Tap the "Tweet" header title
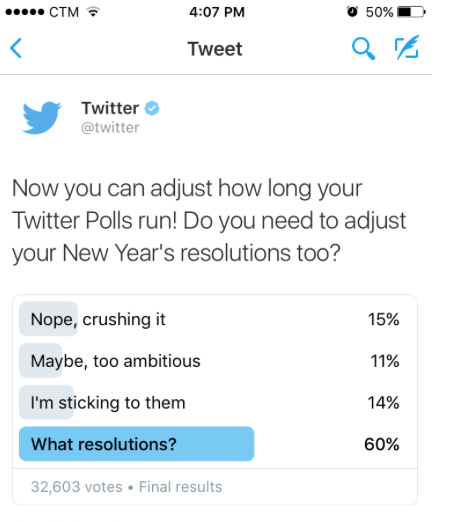This screenshot has width=451, height=522. coord(215,49)
